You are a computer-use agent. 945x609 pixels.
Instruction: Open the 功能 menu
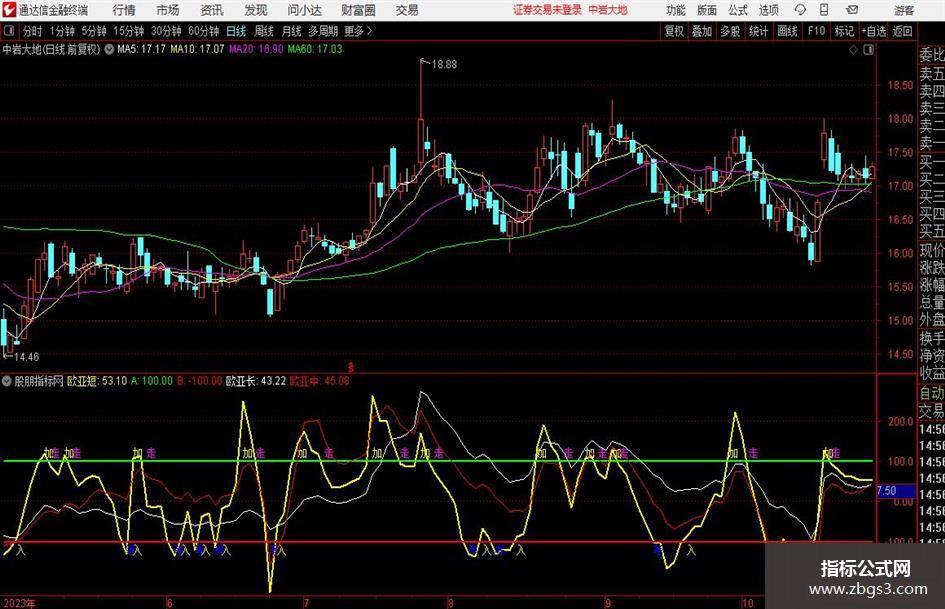676,10
